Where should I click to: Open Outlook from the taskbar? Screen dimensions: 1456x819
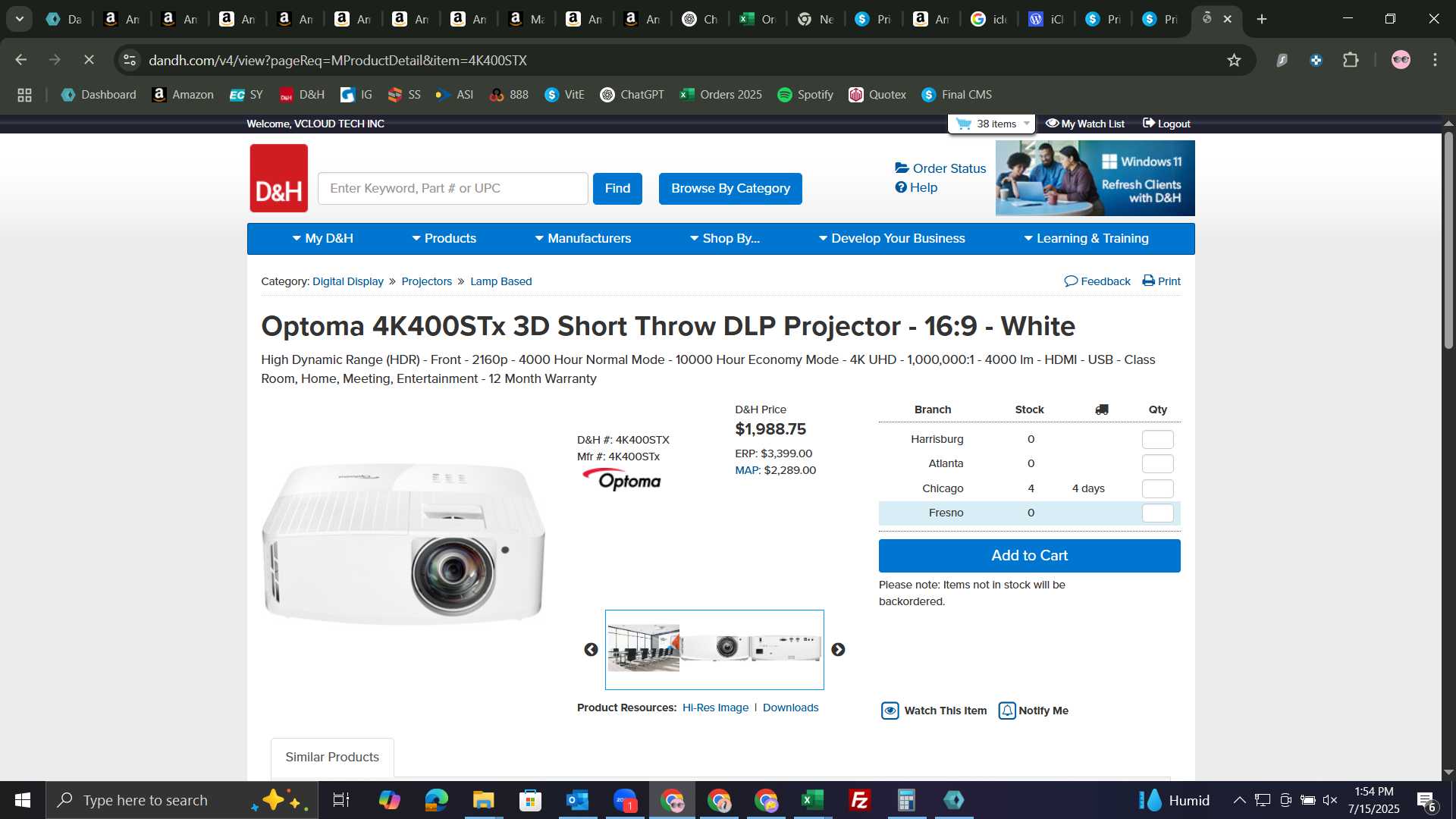pyautogui.click(x=577, y=800)
